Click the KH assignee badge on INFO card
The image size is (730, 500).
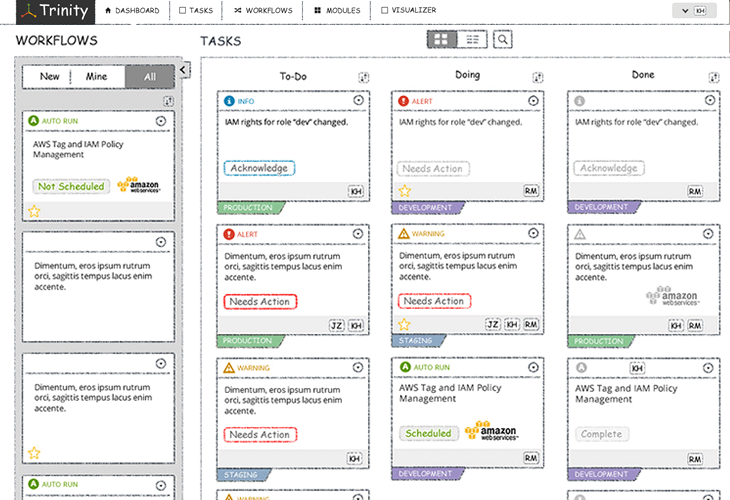tap(355, 191)
